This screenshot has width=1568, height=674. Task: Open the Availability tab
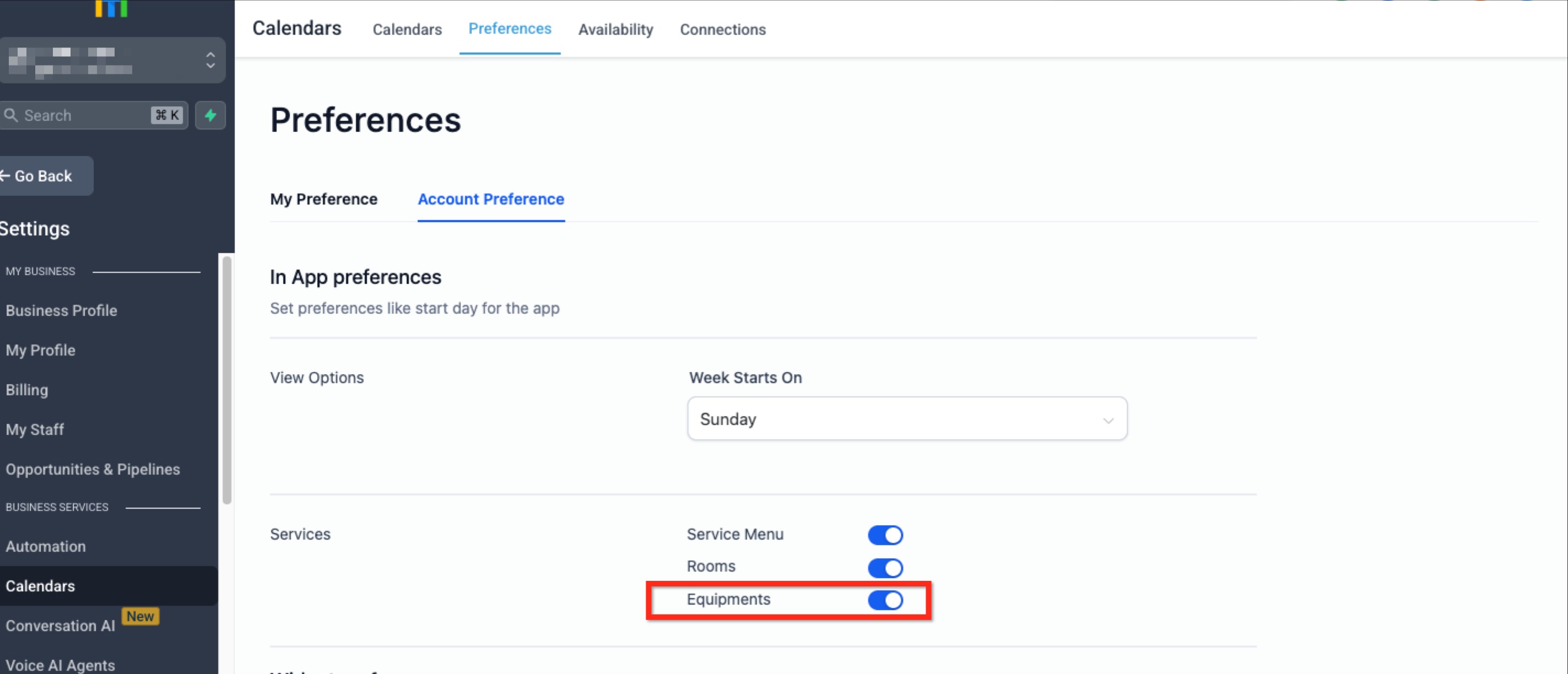(x=615, y=29)
